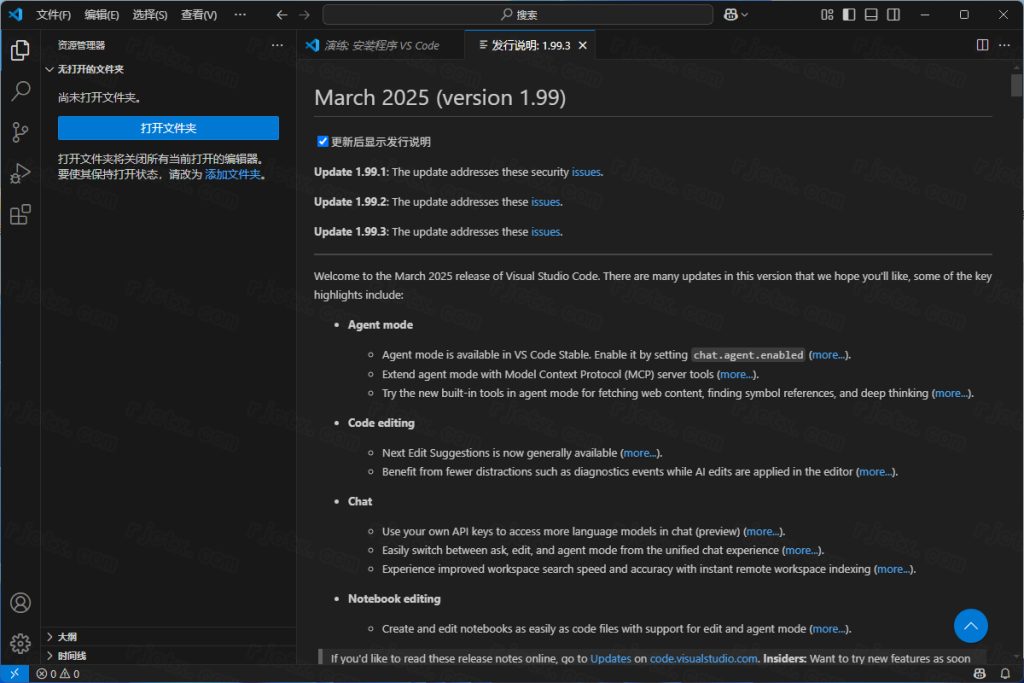Open more link for fewer distractions AI edits
1024x683 pixels.
(x=876, y=471)
